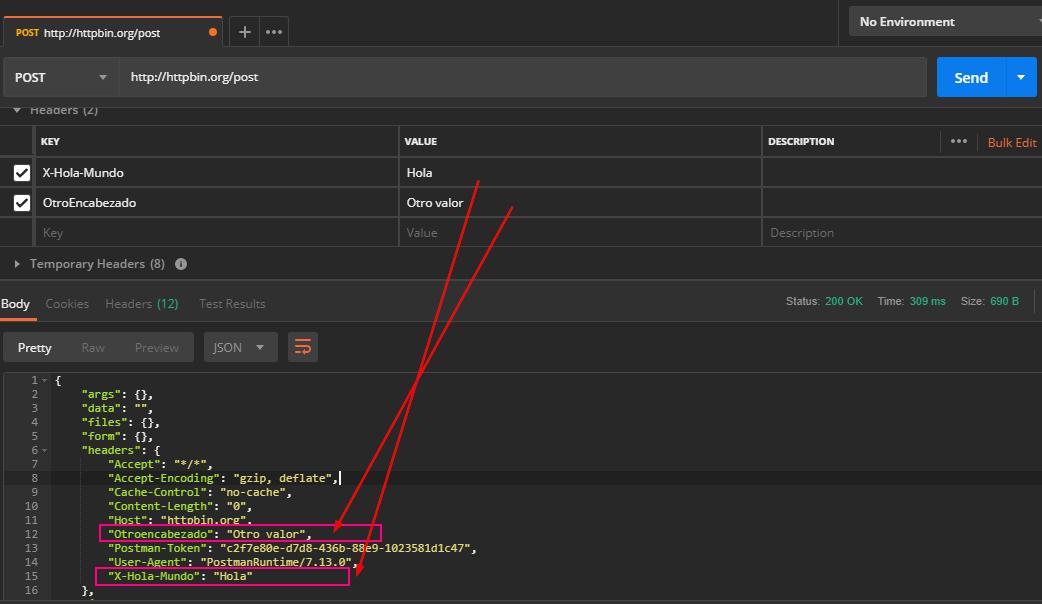1042x604 pixels.
Task: Open the POST method dropdown
Action: [x=60, y=77]
